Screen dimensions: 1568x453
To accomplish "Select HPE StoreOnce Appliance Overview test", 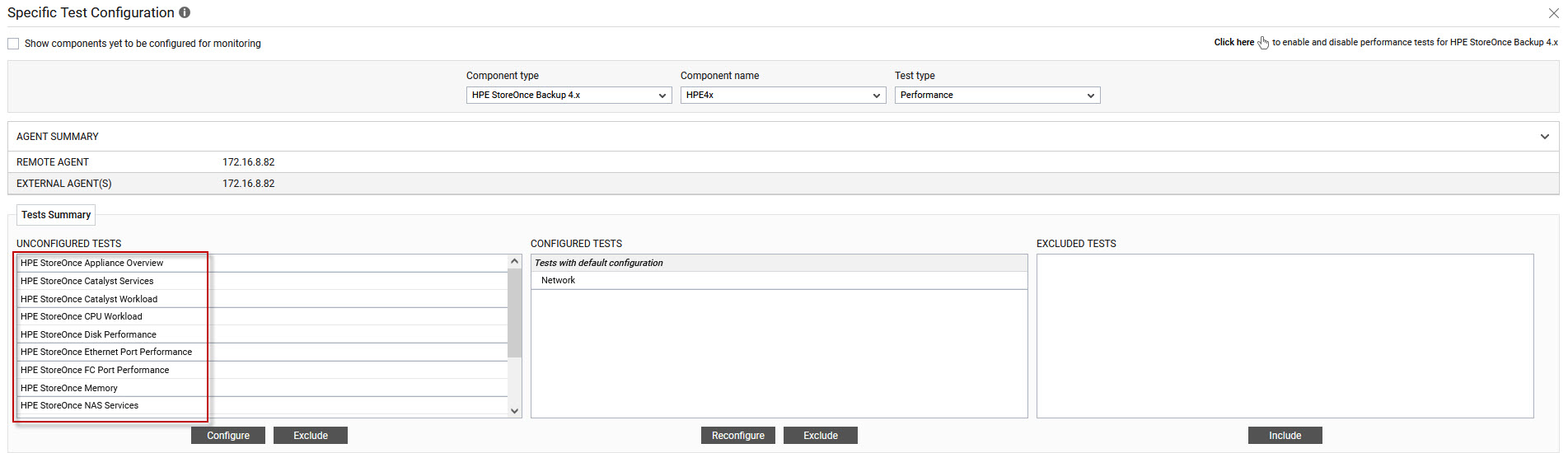I will tap(262, 263).
